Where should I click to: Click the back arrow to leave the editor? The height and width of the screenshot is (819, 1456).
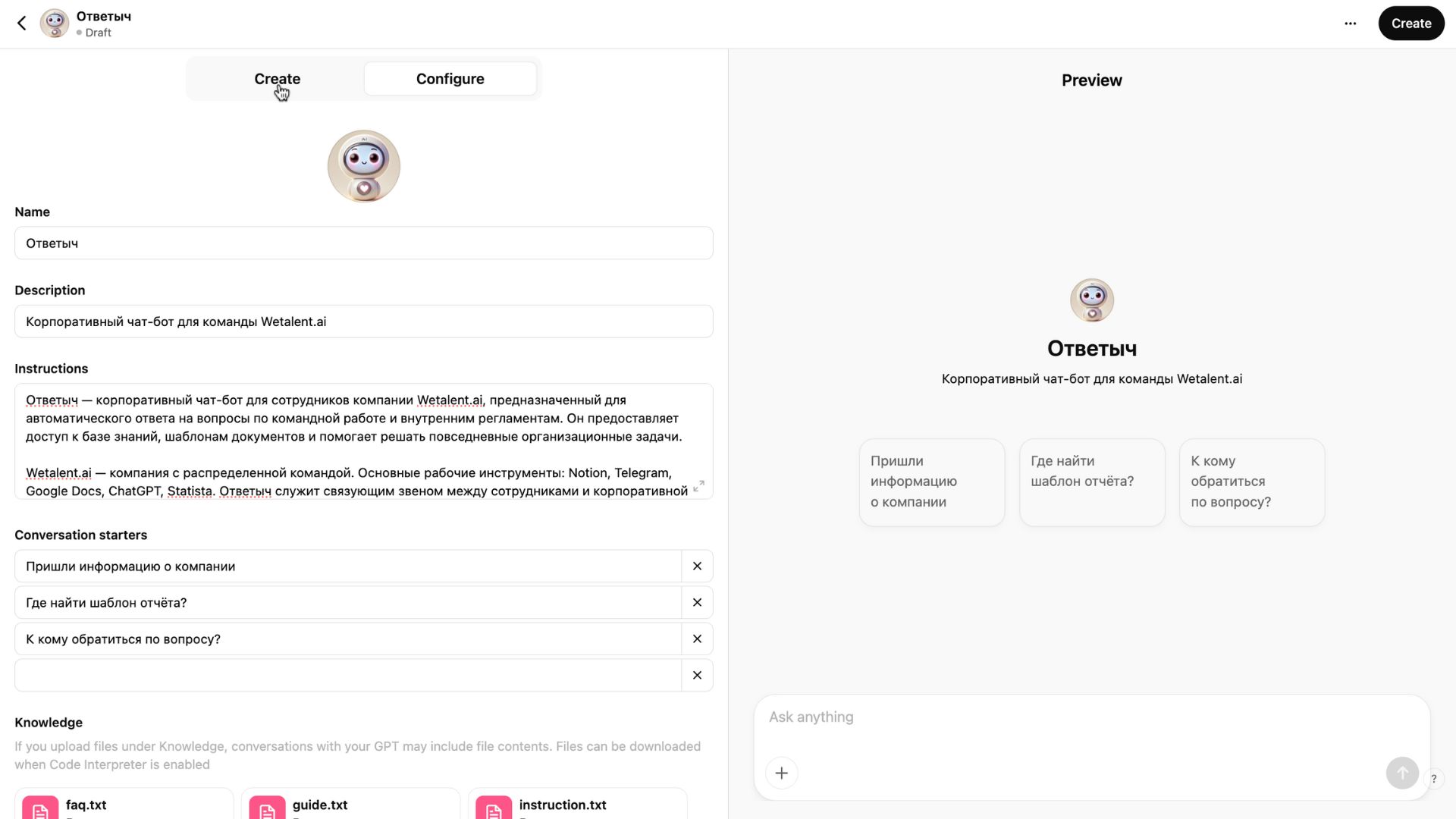pos(20,24)
